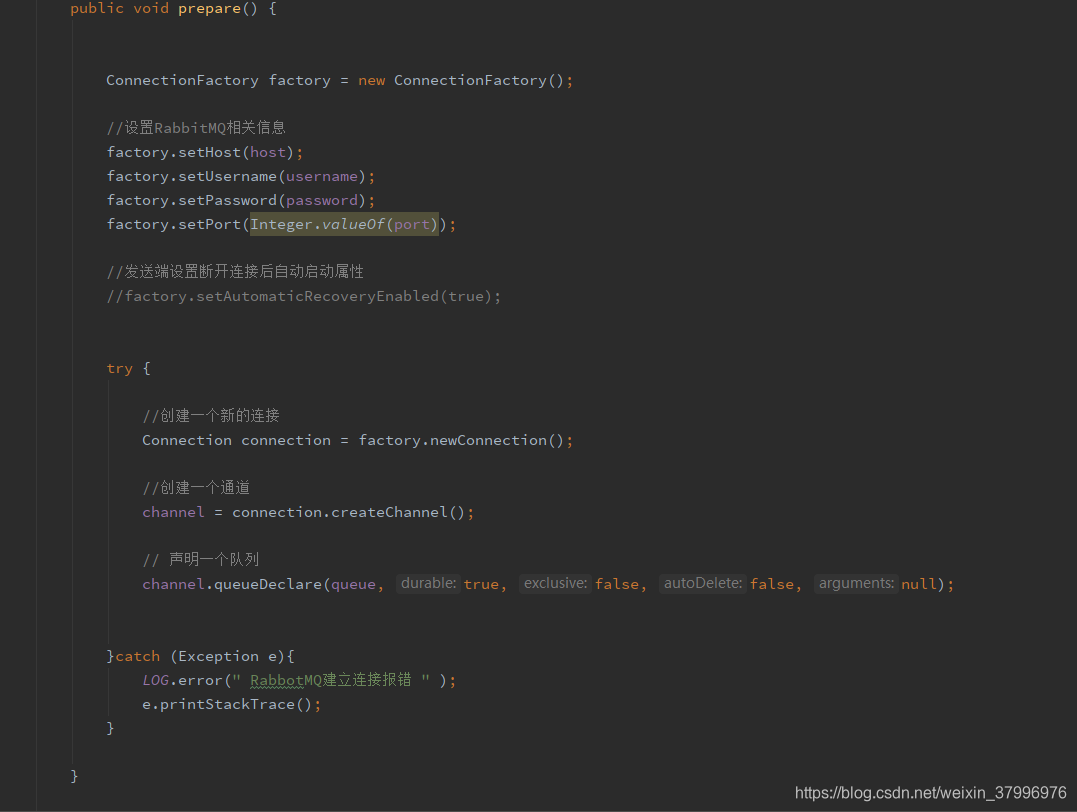Viewport: 1077px width, 812px height.
Task: Click the 发送端设置断开连接后自动启动属性 comment
Action: pyautogui.click(x=235, y=272)
